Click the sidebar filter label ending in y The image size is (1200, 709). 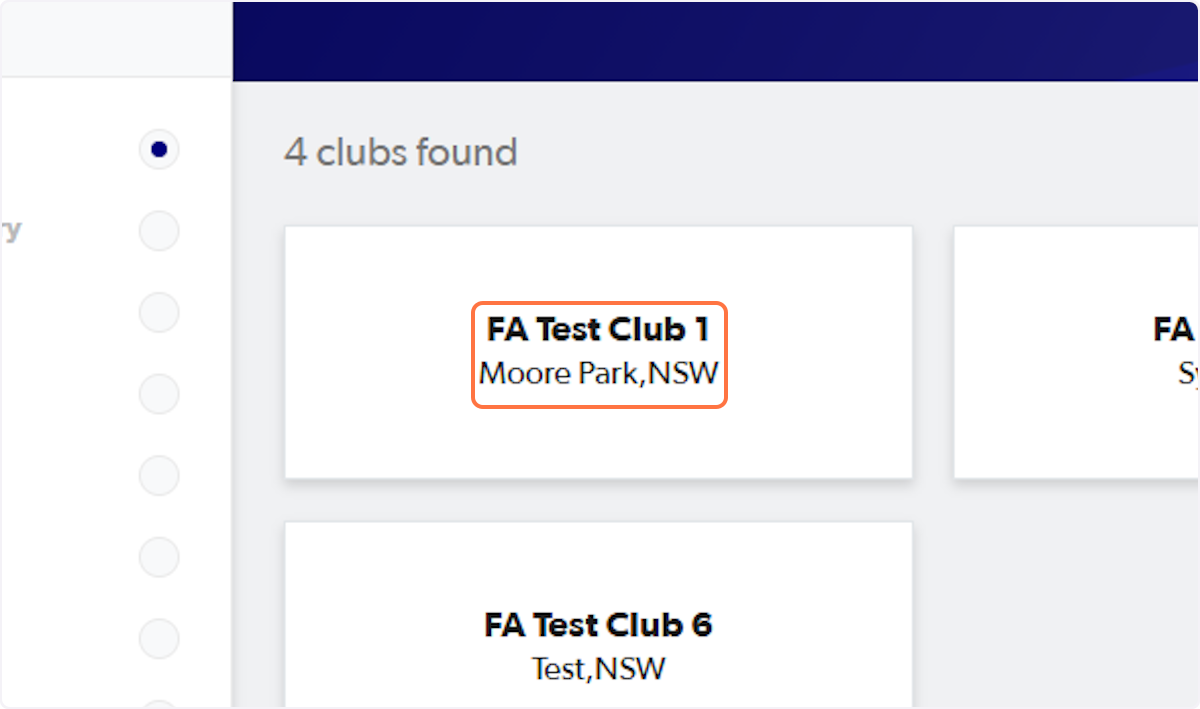click(x=12, y=230)
